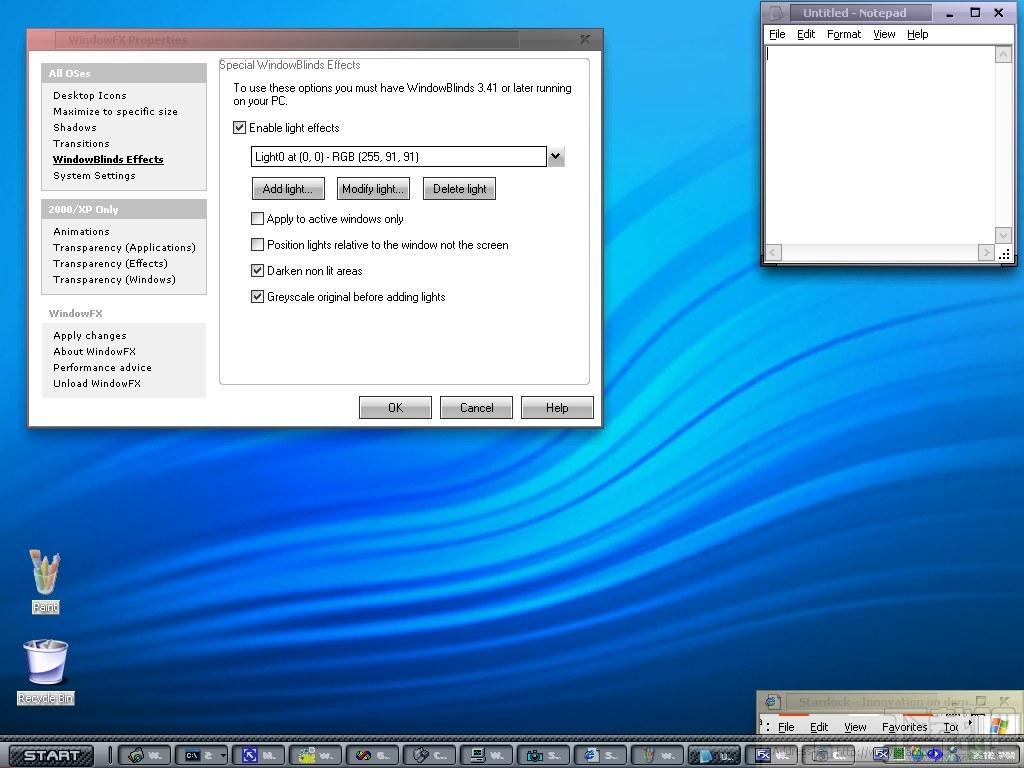The width and height of the screenshot is (1024, 768).
Task: Click the Delete light button
Action: [459, 189]
